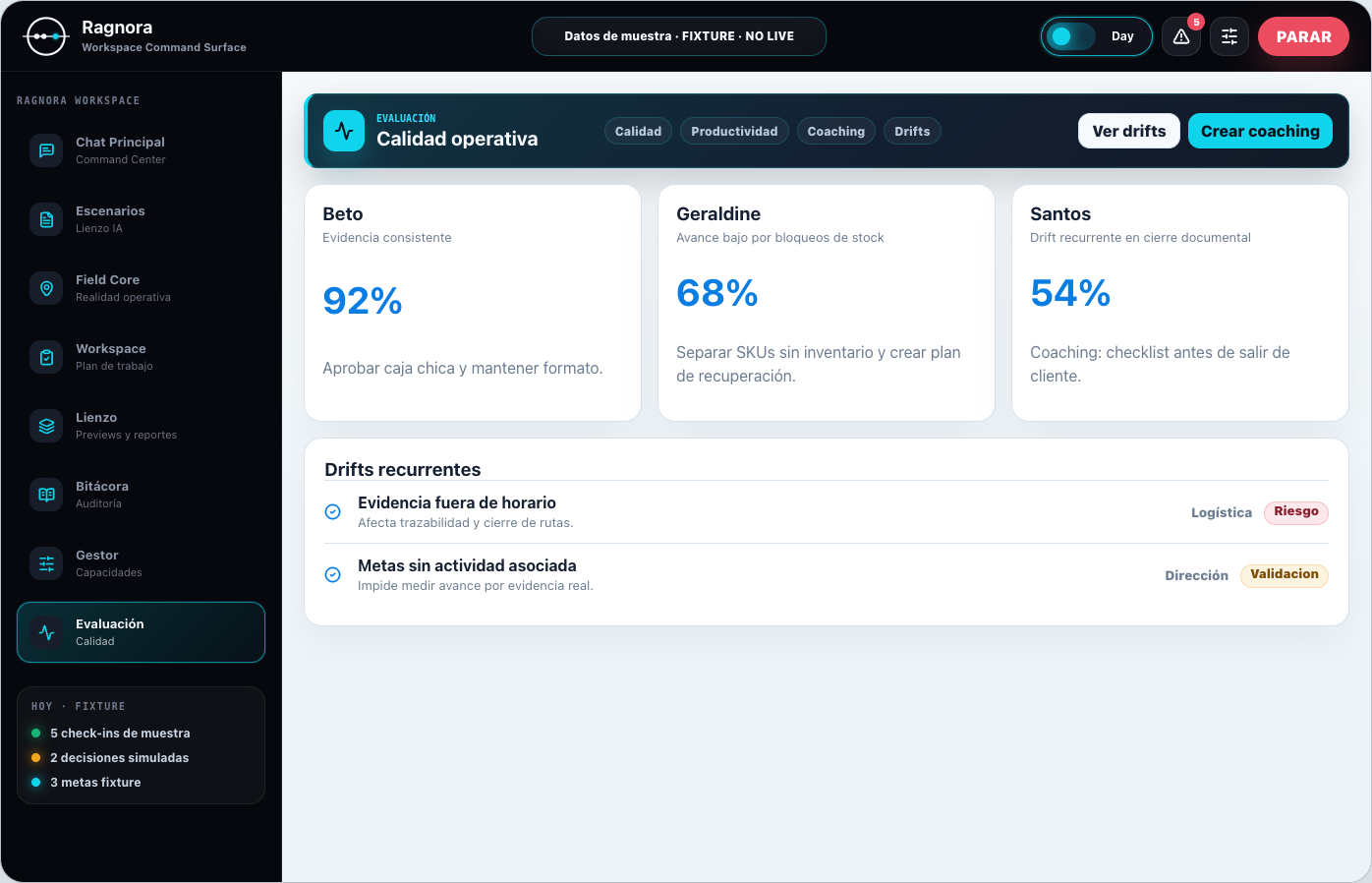The image size is (1372, 883).
Task: Click the Workspace Command Surface subtitle
Action: point(164,47)
